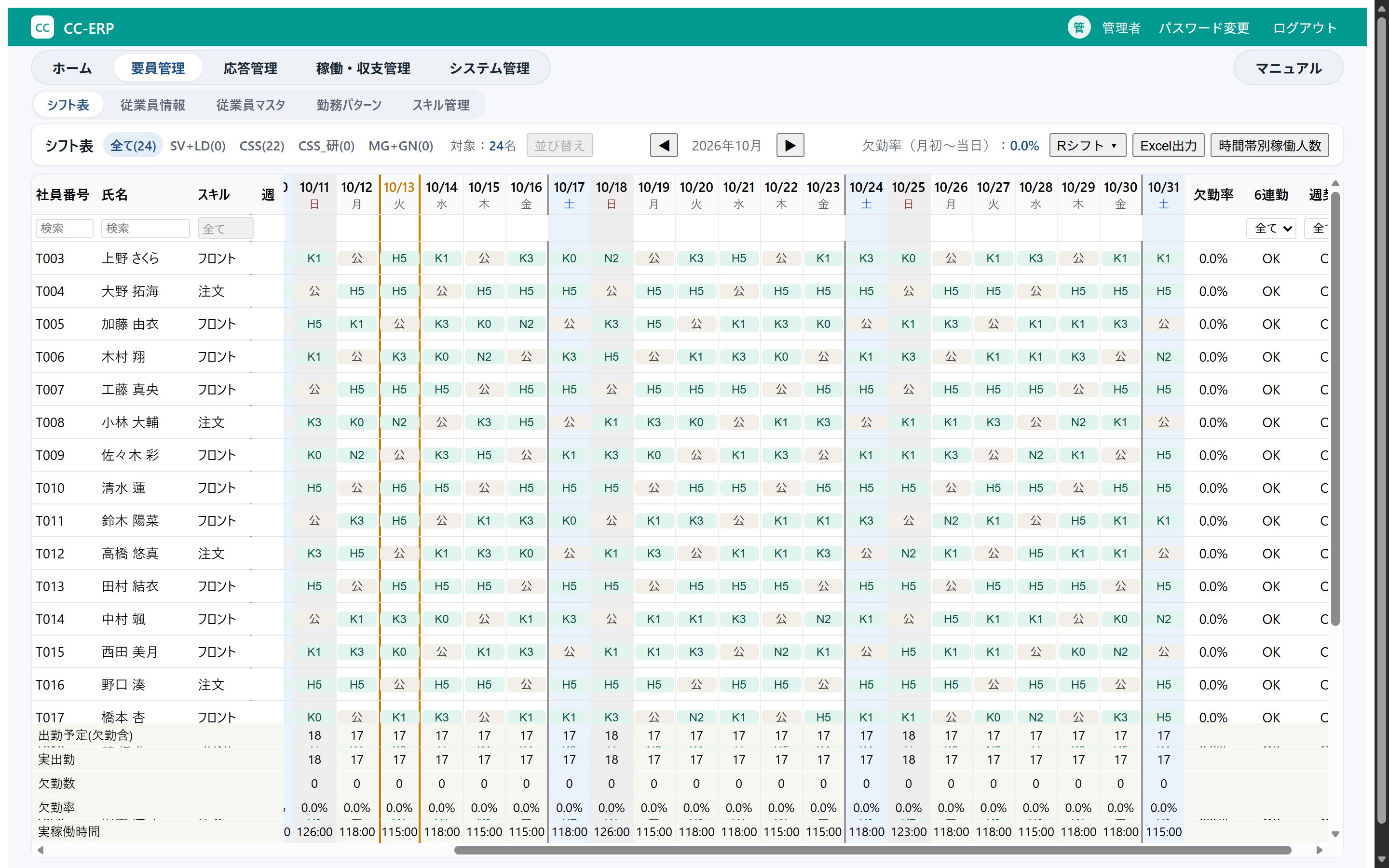Switch to 従業員情報 tab
This screenshot has height=868, width=1389.
153,105
